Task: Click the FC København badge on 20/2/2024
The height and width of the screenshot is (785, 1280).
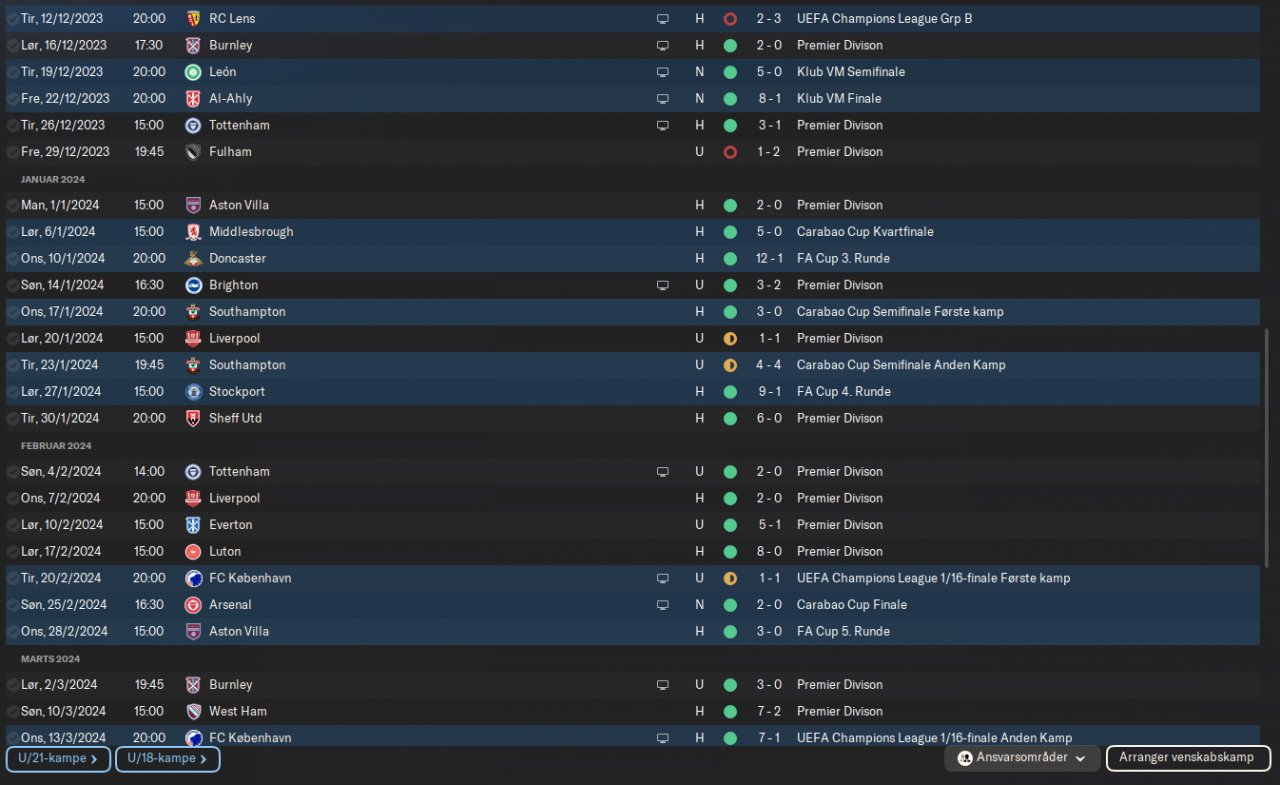Action: 193,578
